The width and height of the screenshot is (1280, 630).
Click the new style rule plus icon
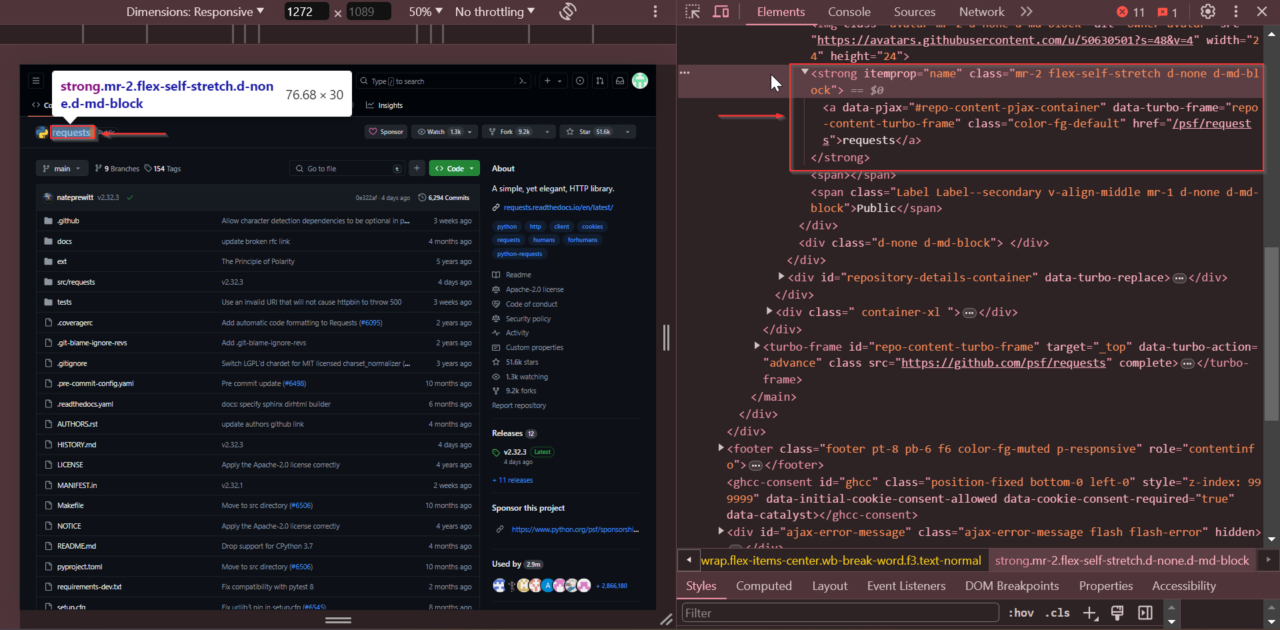tap(1090, 613)
